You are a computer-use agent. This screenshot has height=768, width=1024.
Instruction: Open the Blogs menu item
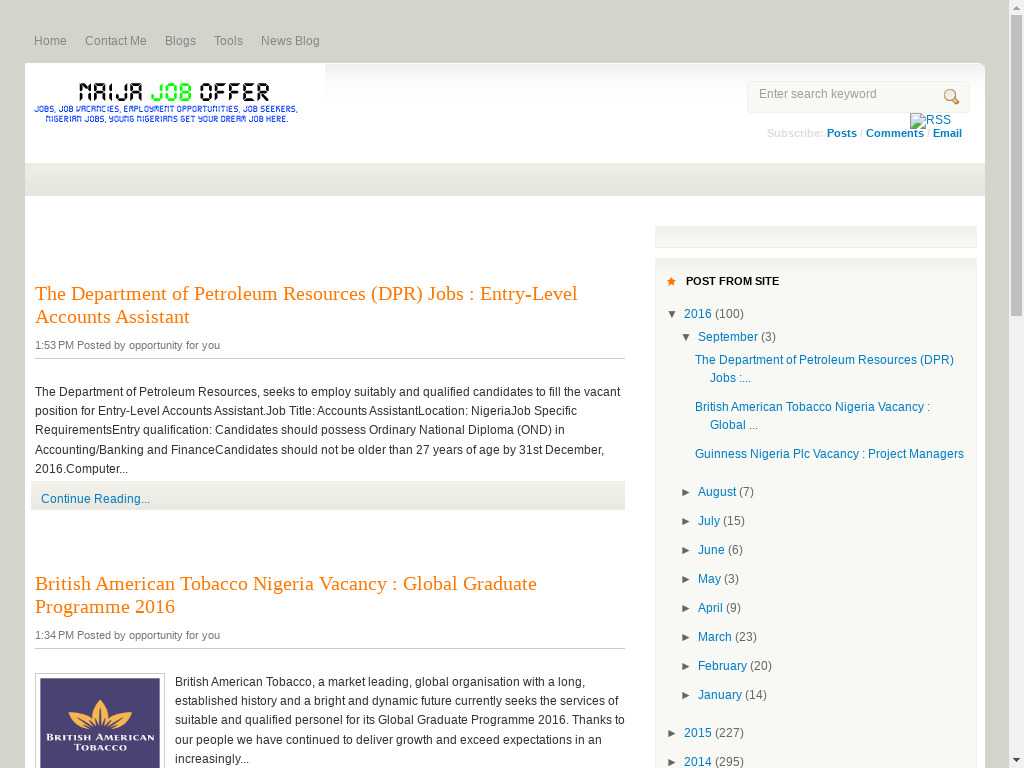click(x=180, y=40)
